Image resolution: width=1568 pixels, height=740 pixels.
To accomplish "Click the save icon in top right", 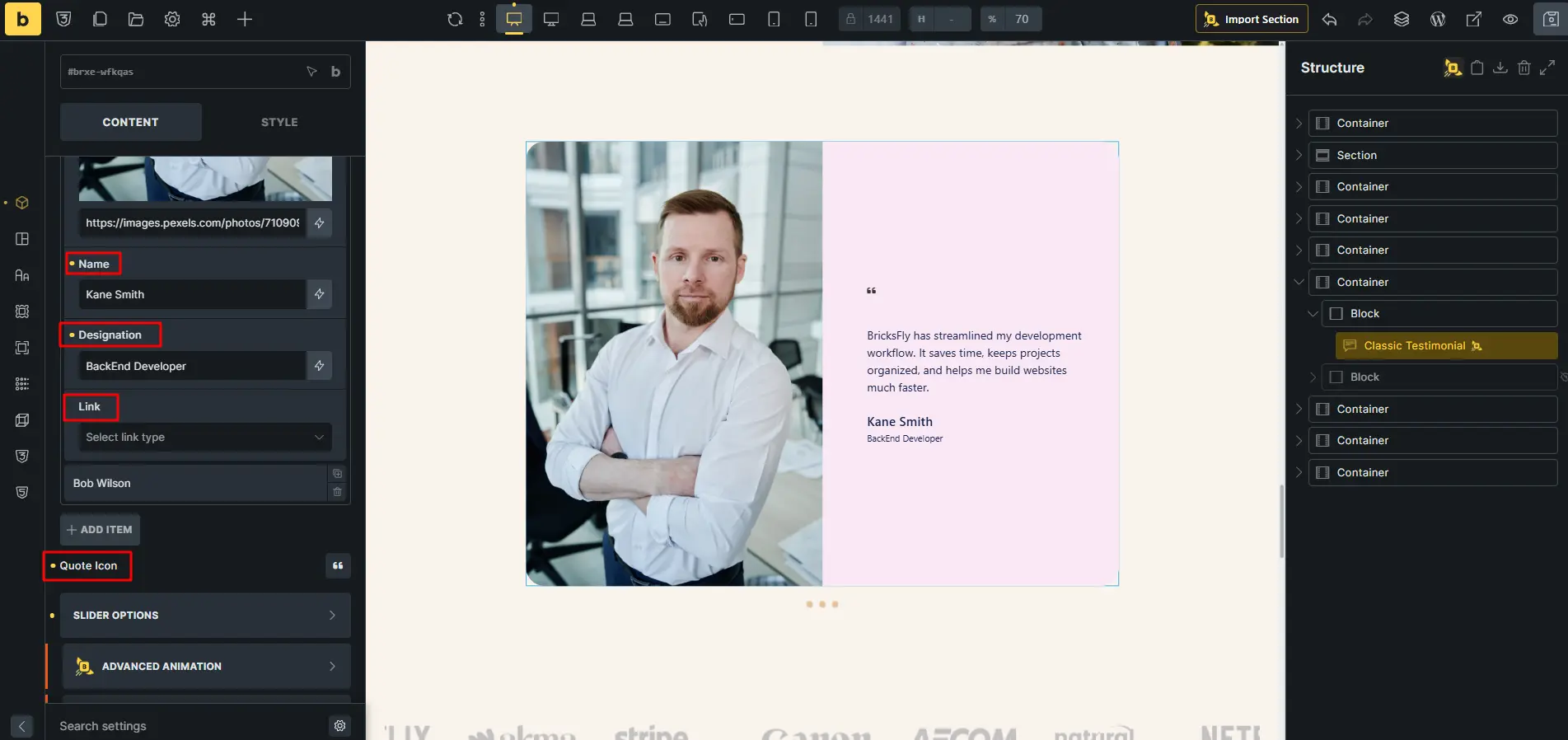I will pos(1550,19).
